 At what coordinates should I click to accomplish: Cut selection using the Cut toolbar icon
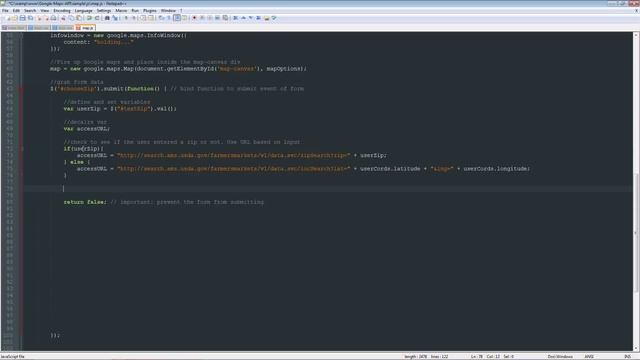63,18
